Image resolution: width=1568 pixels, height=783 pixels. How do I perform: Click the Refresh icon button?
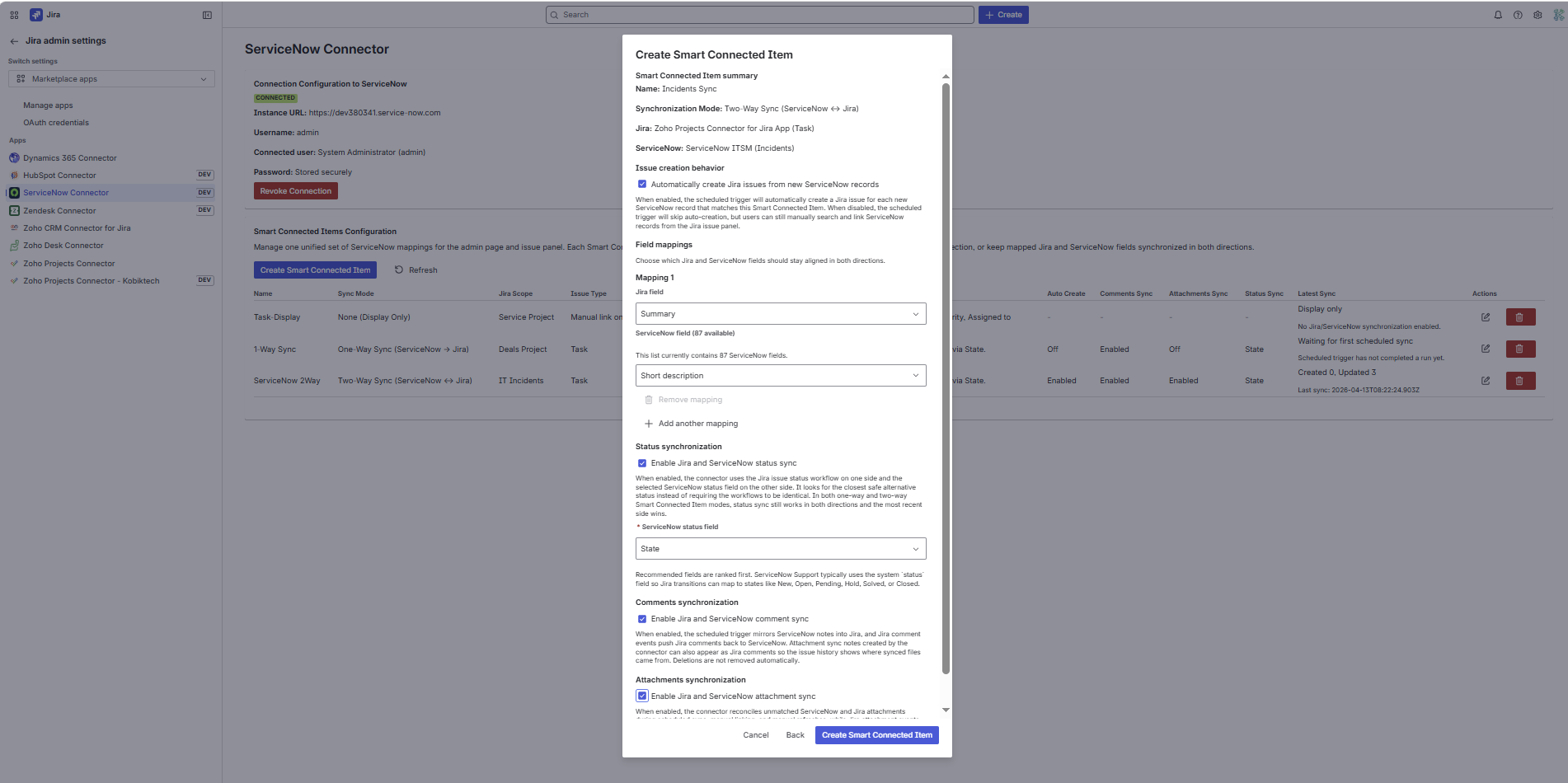399,270
